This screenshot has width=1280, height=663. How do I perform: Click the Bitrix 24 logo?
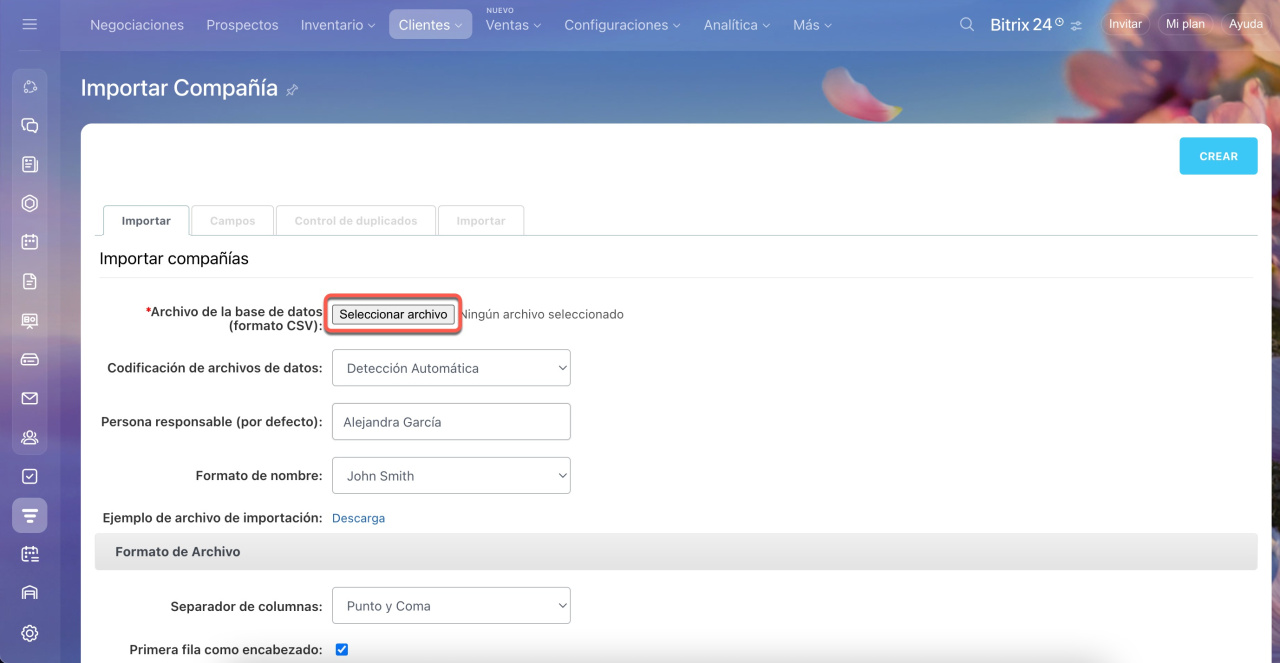(x=1020, y=25)
